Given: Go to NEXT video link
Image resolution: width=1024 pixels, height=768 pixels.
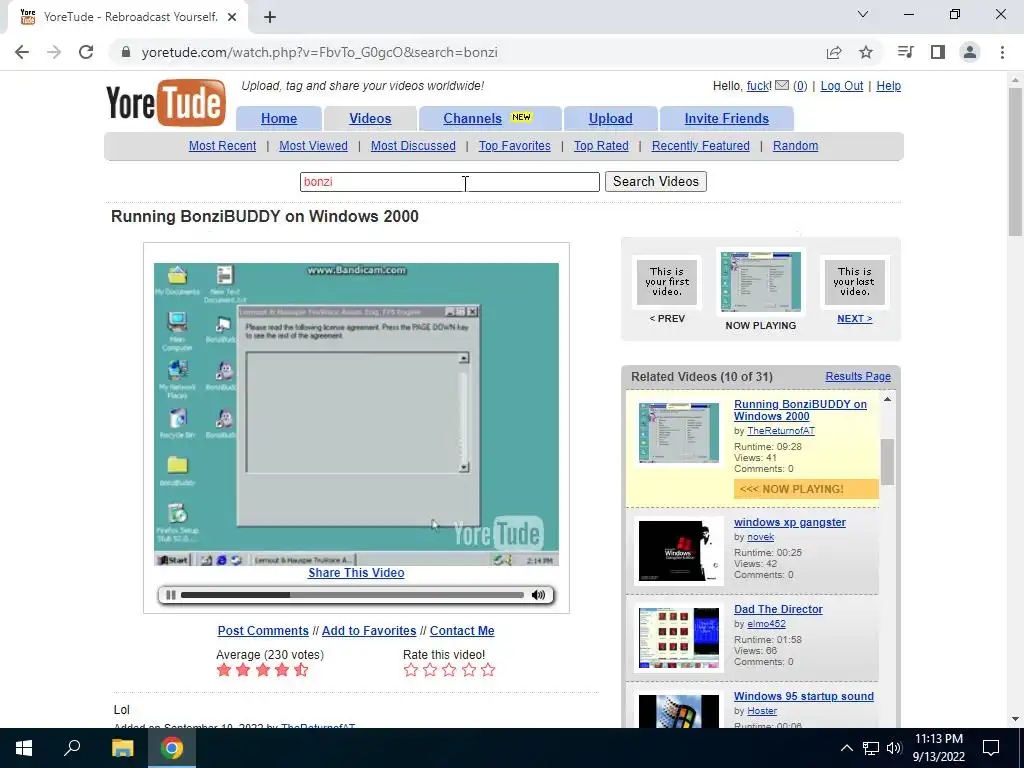Looking at the screenshot, I should click(855, 319).
